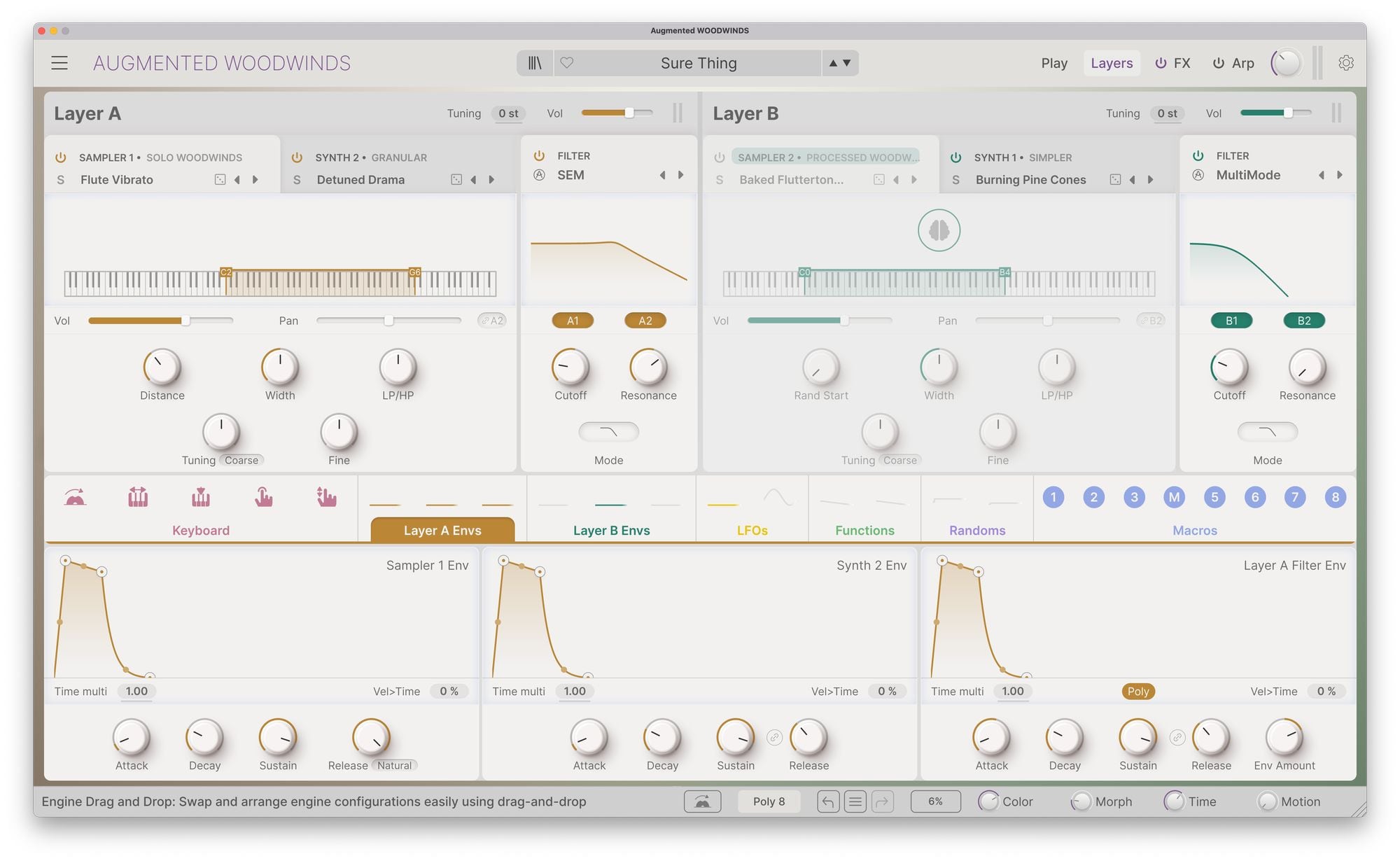
Task: Click the A2 filter routing button
Action: (x=645, y=321)
